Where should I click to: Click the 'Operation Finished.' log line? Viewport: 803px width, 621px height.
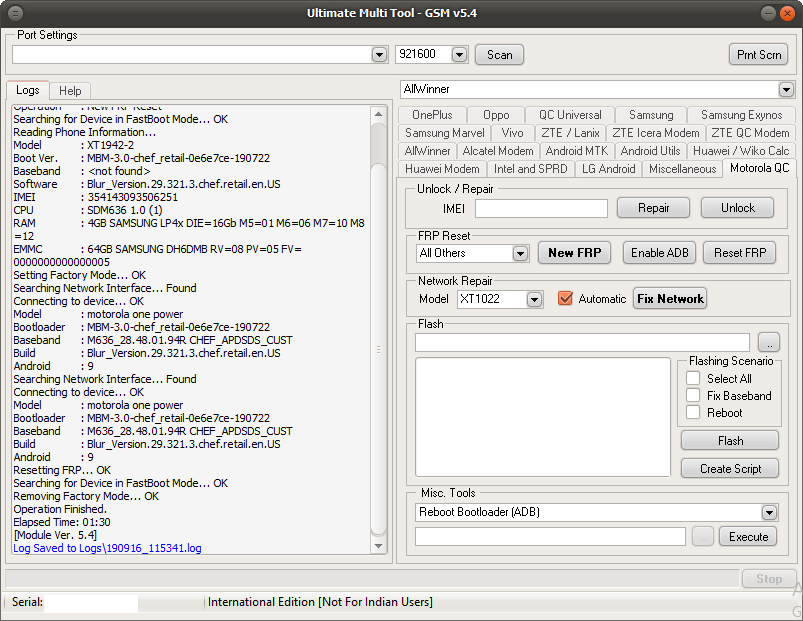[60, 509]
